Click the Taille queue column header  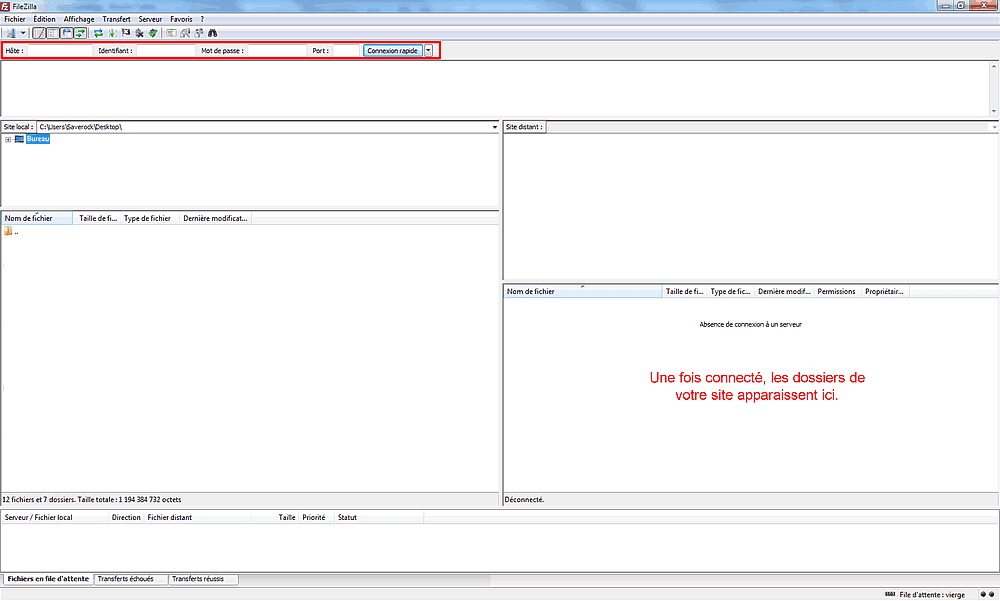(275, 517)
